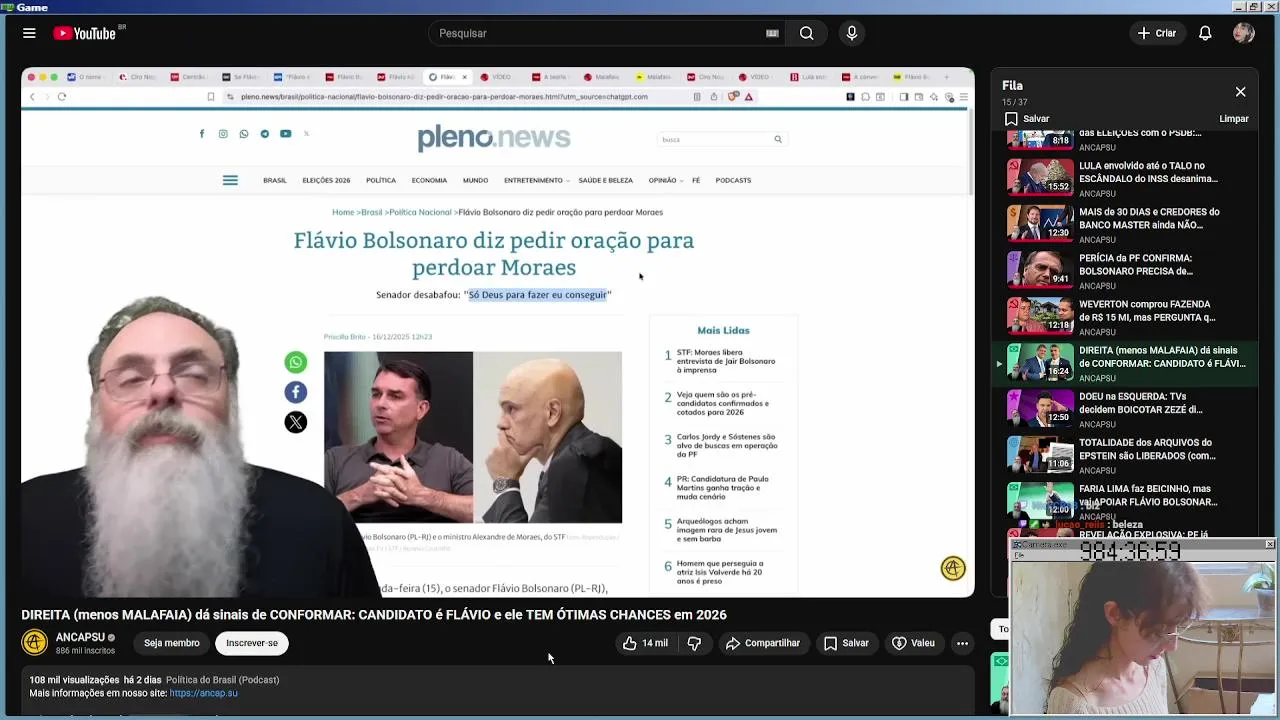Click the Instagram icon in pleno.news header
The width and height of the screenshot is (1280, 720).
[x=223, y=134]
